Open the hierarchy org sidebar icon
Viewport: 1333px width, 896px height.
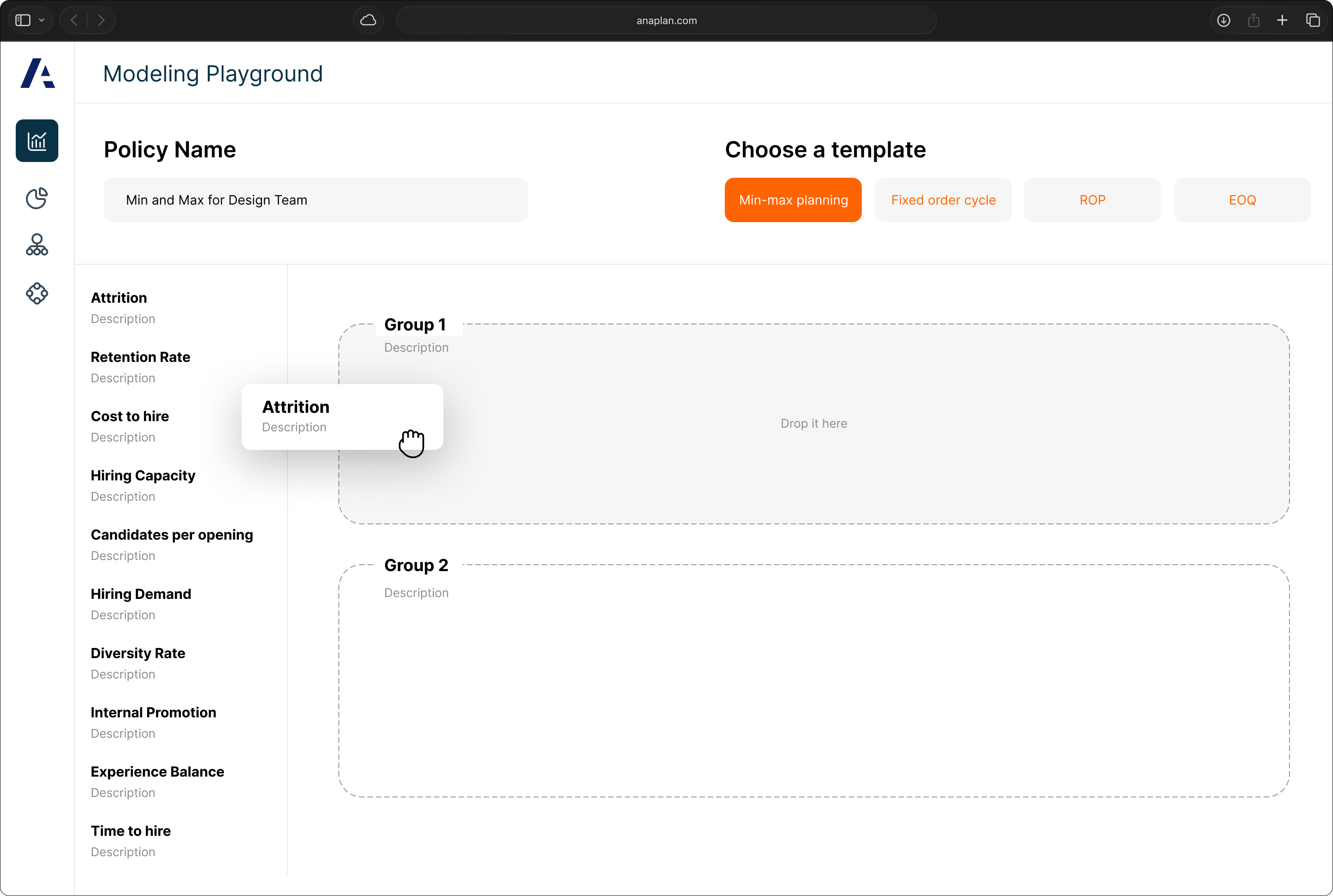click(37, 245)
